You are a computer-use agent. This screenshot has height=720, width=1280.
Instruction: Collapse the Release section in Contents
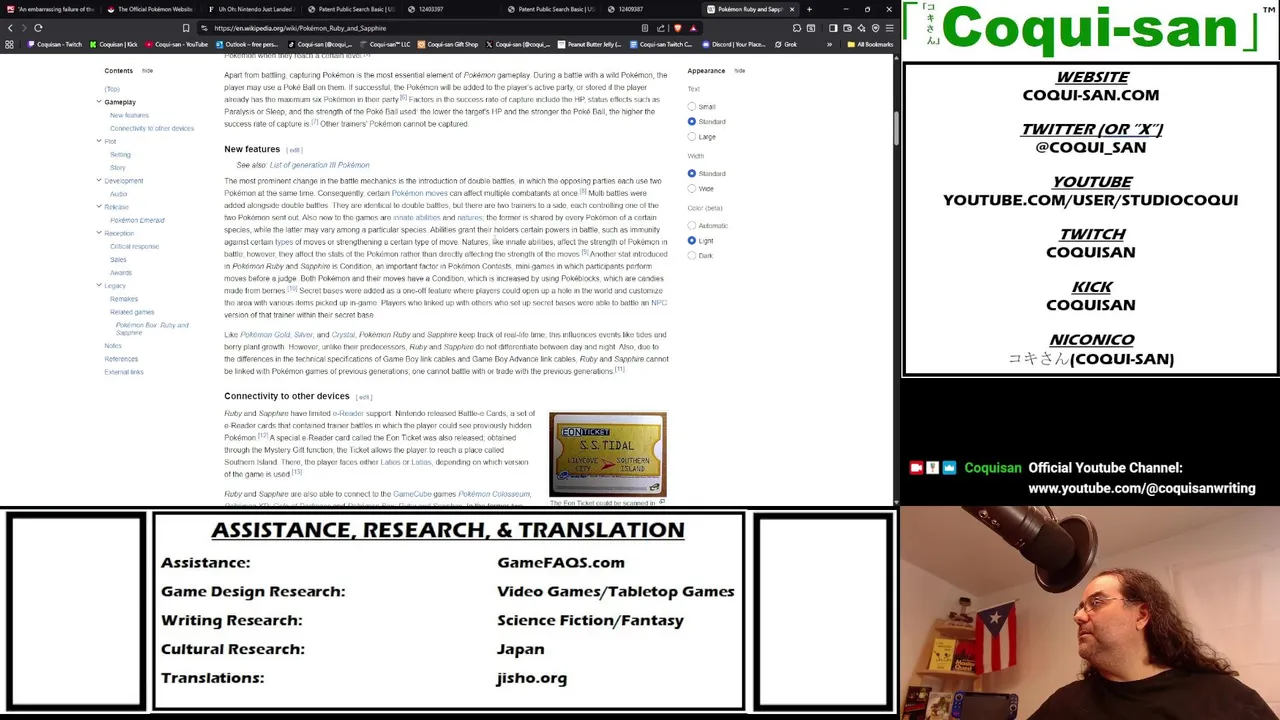99,206
